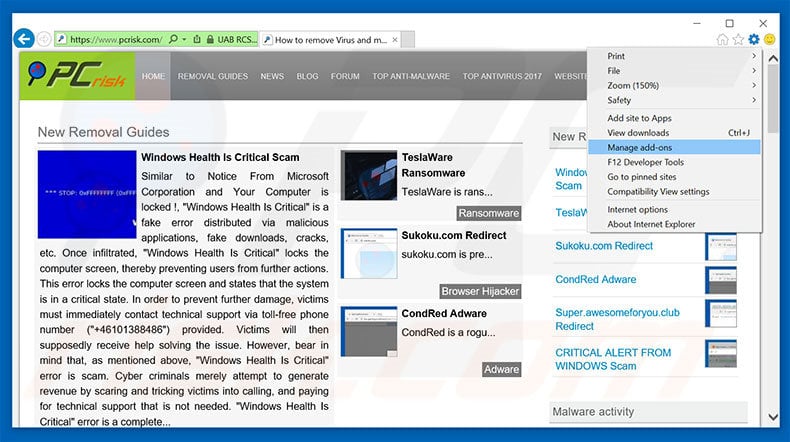The height and width of the screenshot is (442, 790).
Task: Open the Home page icon
Action: [722, 39]
